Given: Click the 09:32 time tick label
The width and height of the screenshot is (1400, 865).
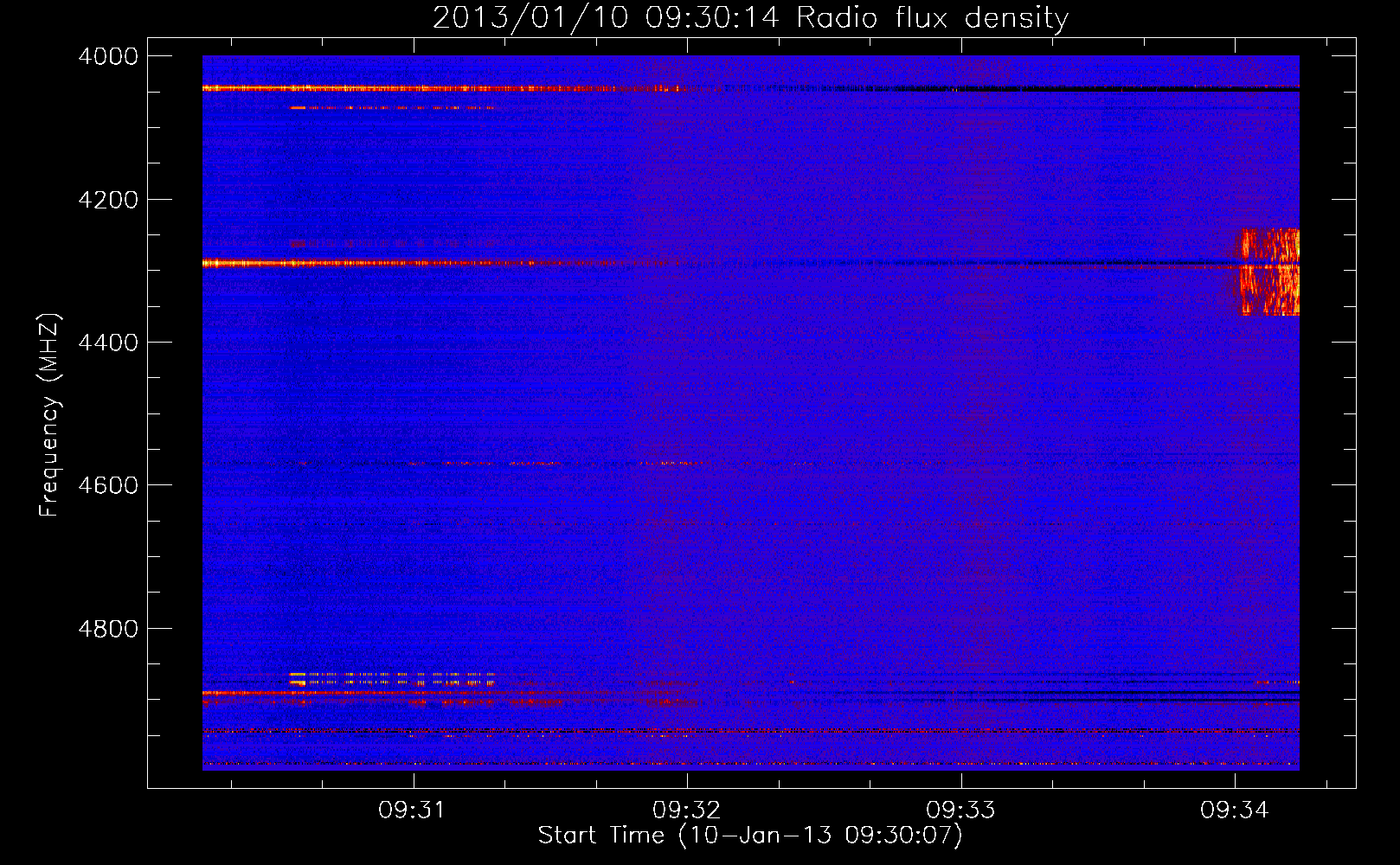Looking at the screenshot, I should click(686, 810).
